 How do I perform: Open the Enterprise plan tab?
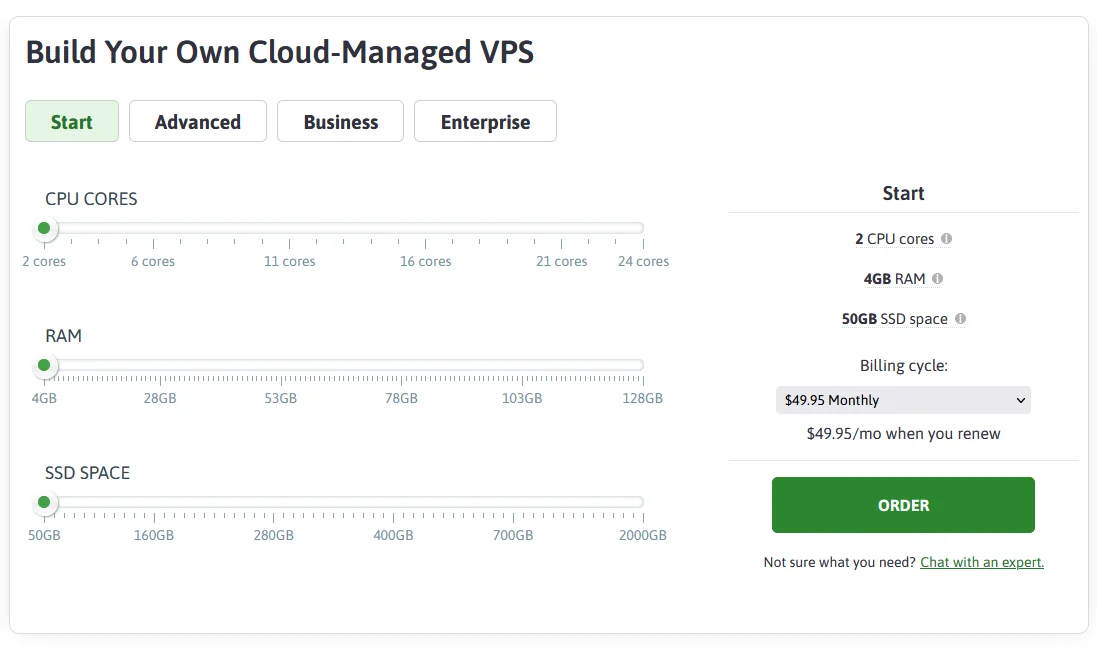485,121
